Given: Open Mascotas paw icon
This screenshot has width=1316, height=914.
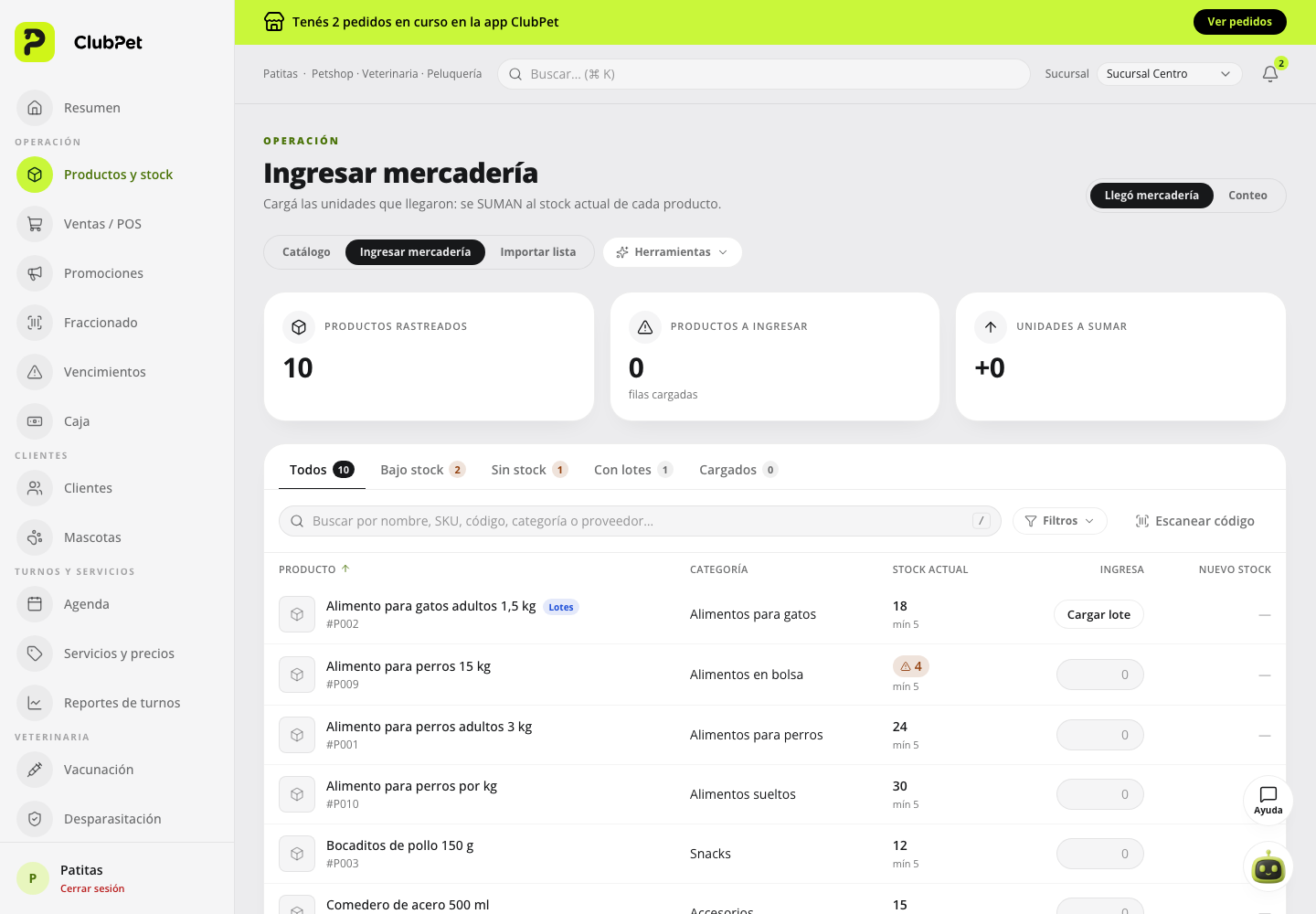Looking at the screenshot, I should point(35,537).
